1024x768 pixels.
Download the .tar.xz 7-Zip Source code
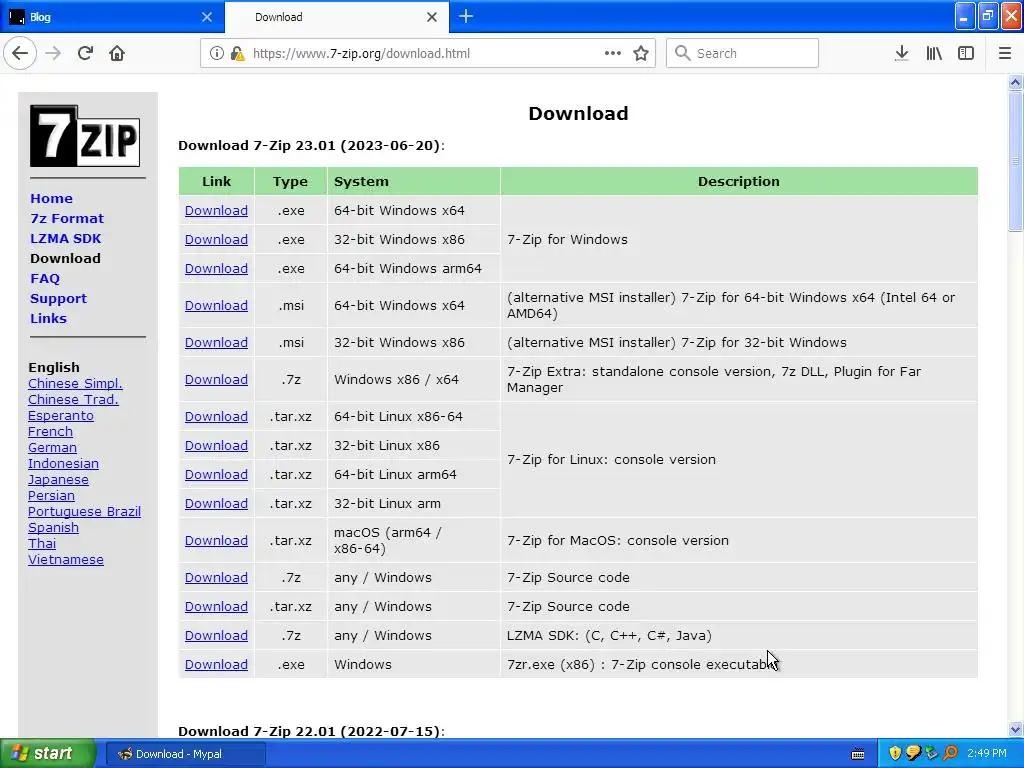coord(216,607)
